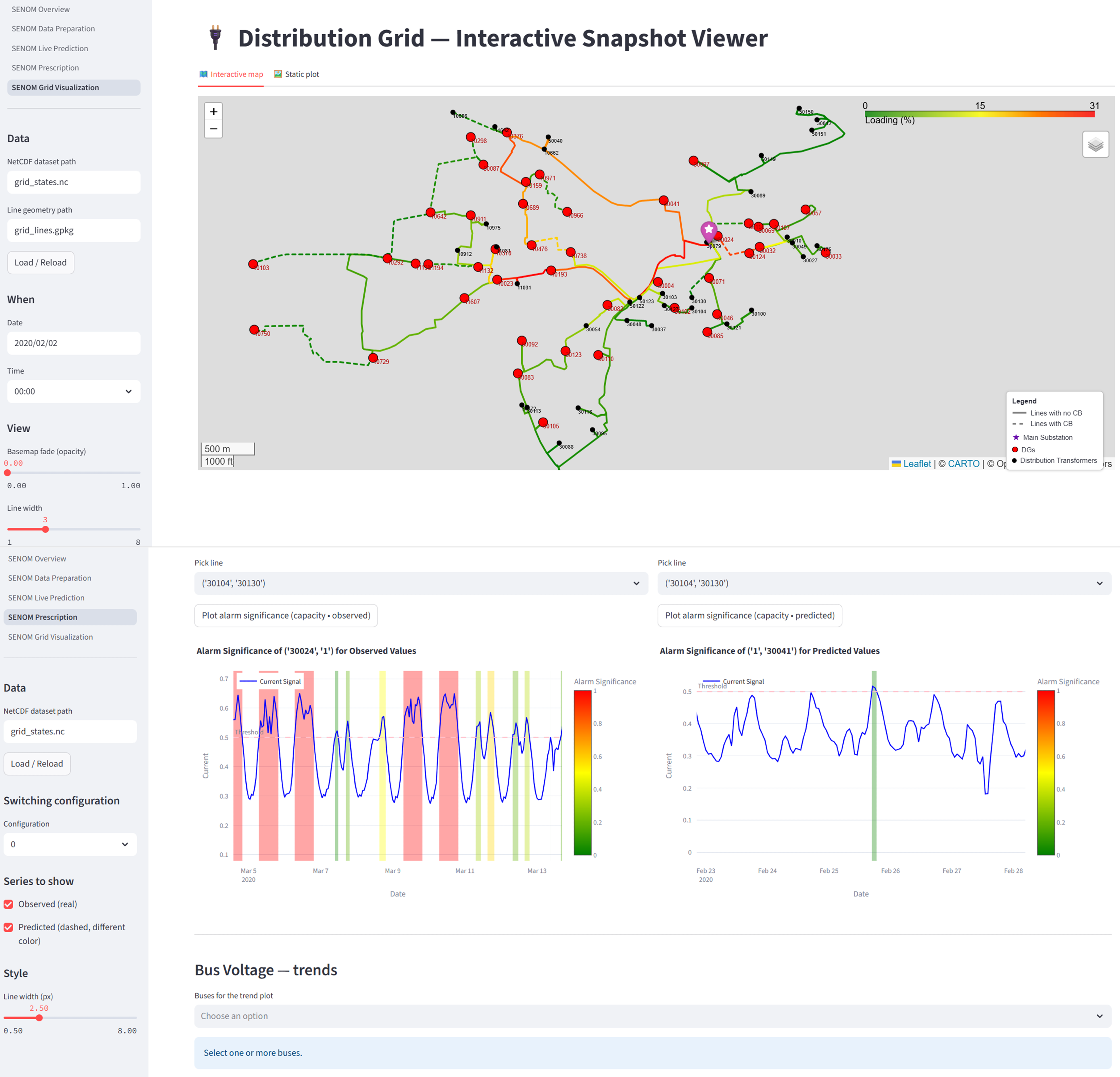Click the map zoom in plus button
This screenshot has height=1077, width=1120.
(x=213, y=111)
